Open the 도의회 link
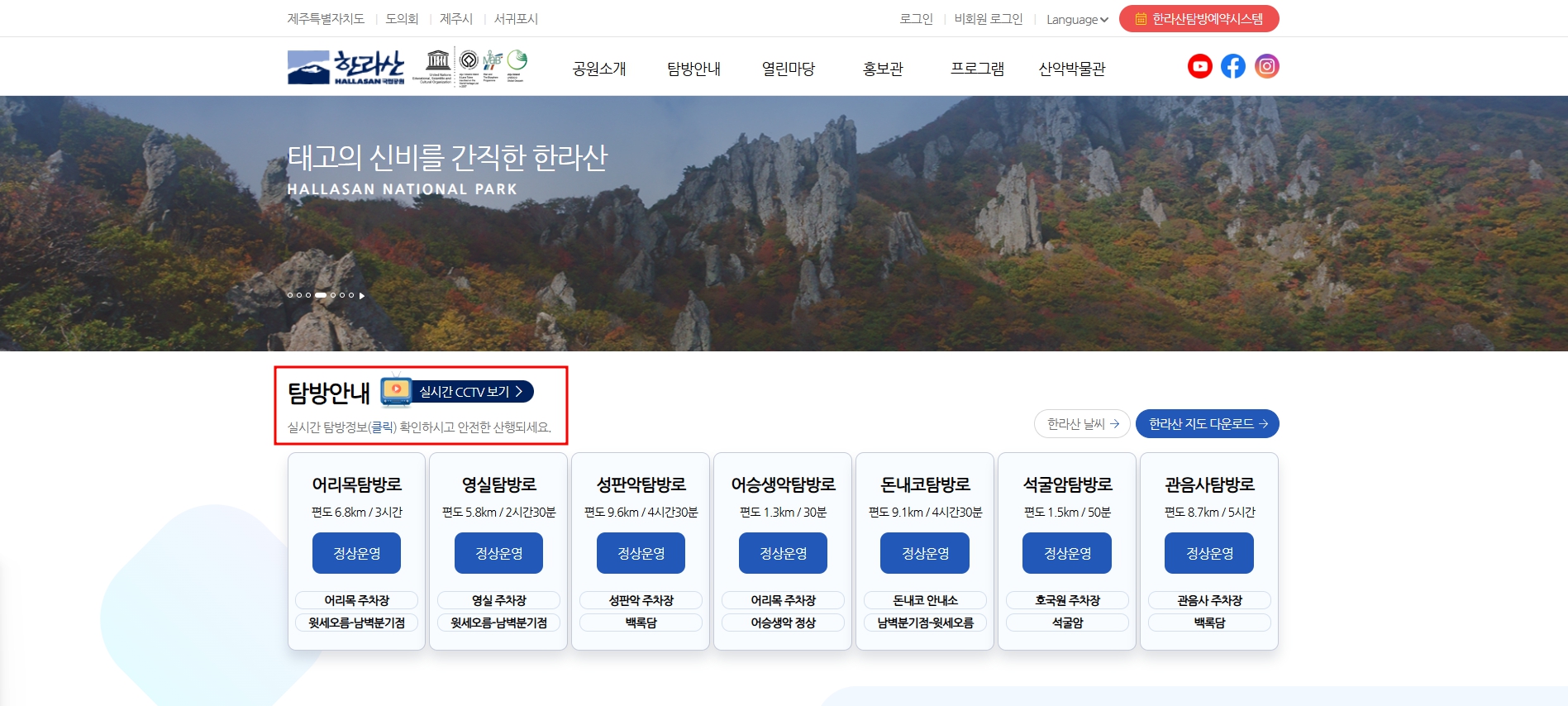 coord(402,19)
